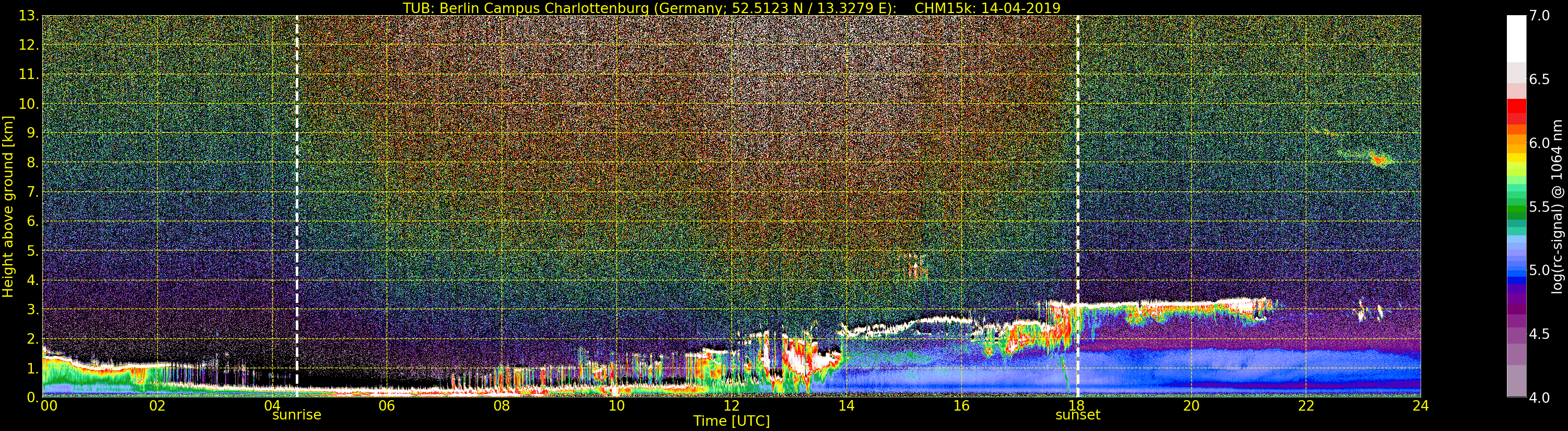Click the dashed white sunset marker line
Image resolution: width=1568 pixels, height=431 pixels.
[x=1077, y=206]
